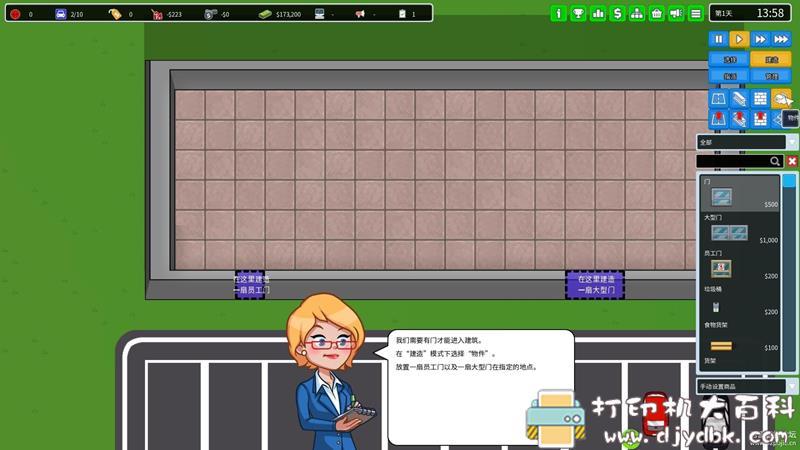Open the green info icon
This screenshot has width=800, height=450.
(558, 14)
